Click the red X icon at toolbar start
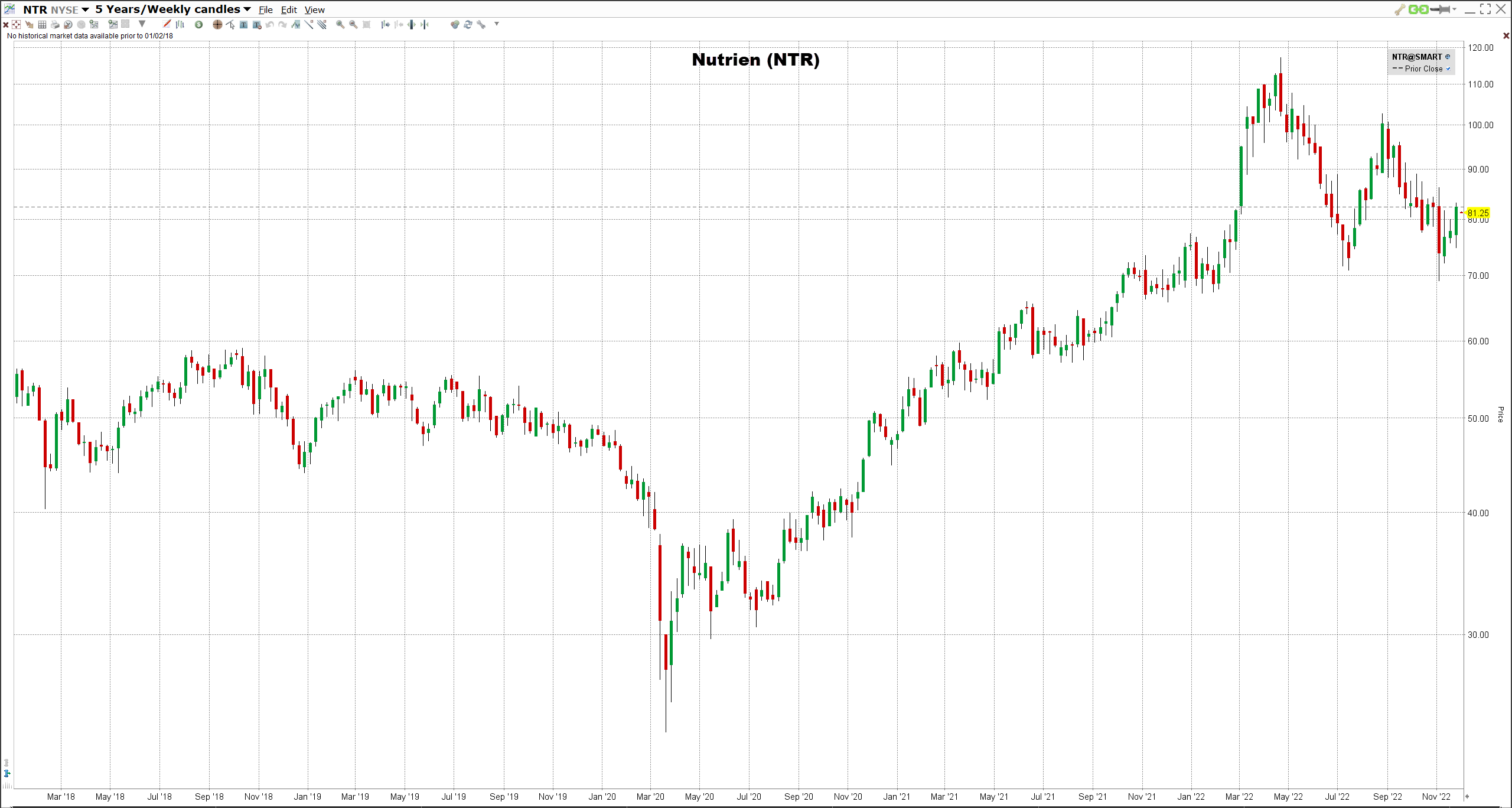Viewport: 1512px width, 808px height. click(5, 25)
